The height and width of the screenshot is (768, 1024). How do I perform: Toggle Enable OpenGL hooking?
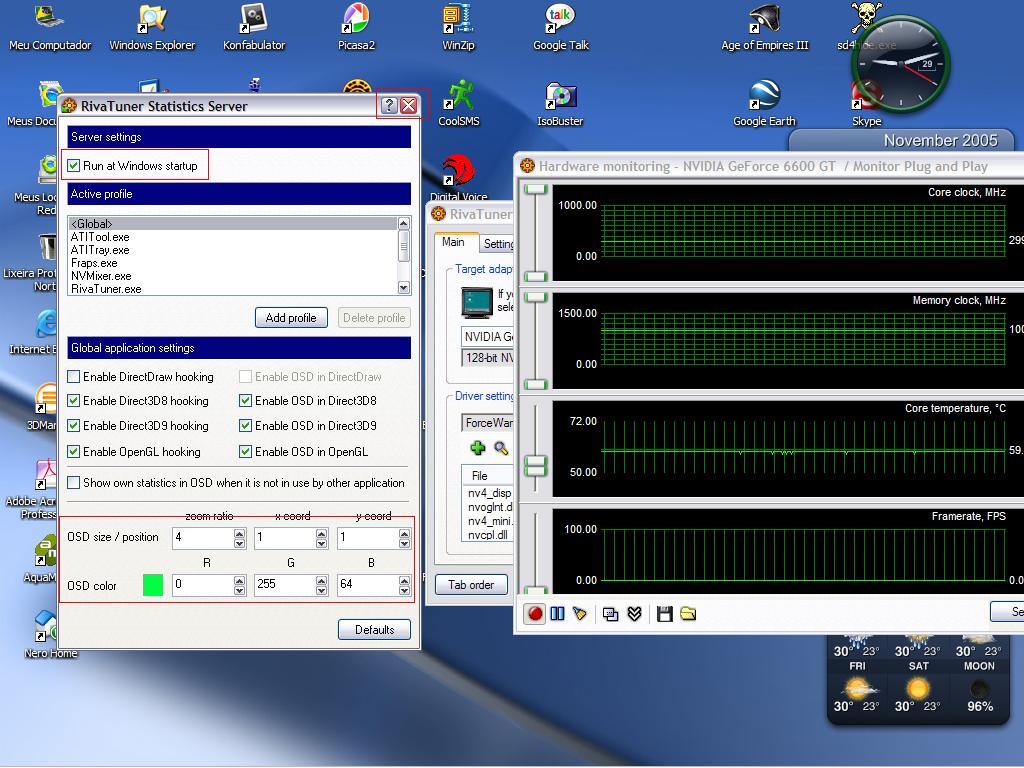(x=74, y=451)
